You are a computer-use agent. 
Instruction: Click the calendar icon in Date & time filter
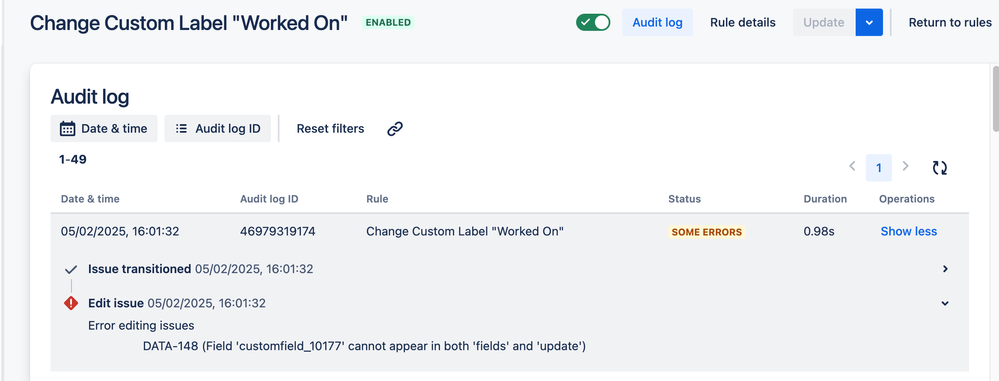click(x=67, y=129)
